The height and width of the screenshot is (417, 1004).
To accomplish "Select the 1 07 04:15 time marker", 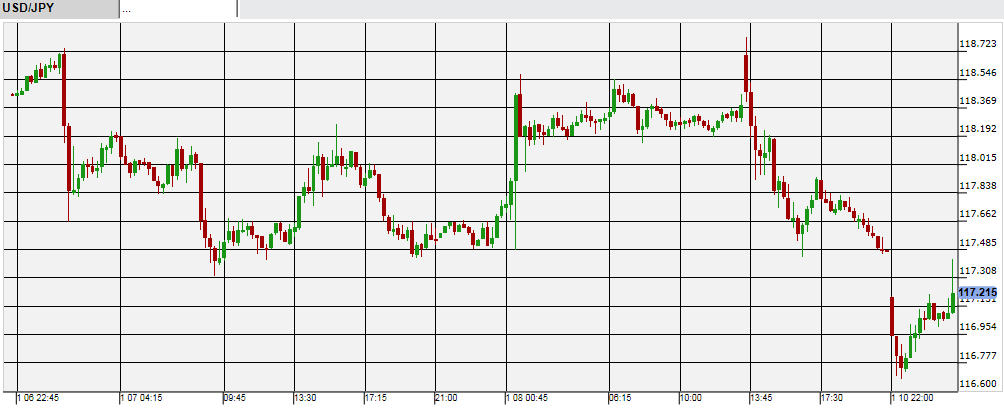I will (x=143, y=398).
